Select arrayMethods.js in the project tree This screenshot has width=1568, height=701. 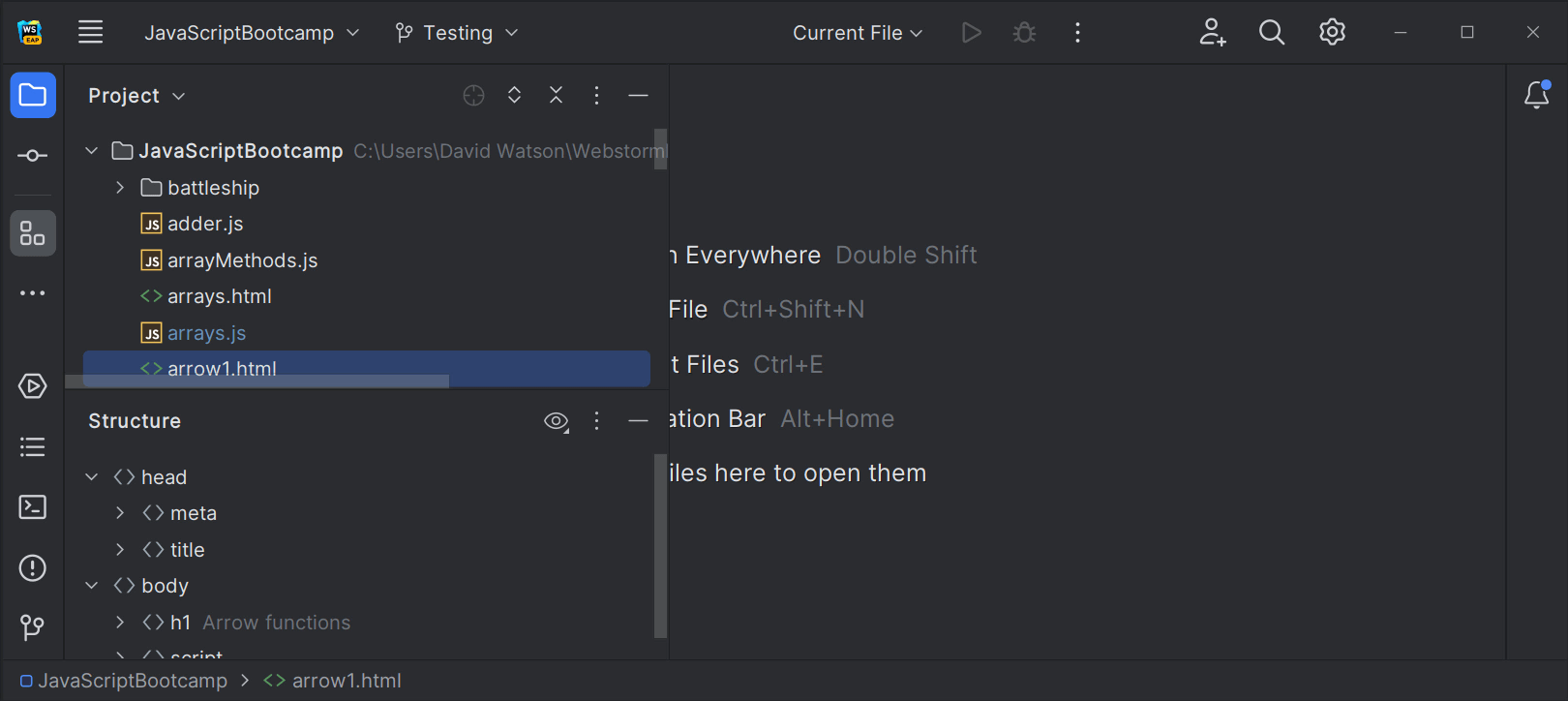pyautogui.click(x=242, y=260)
